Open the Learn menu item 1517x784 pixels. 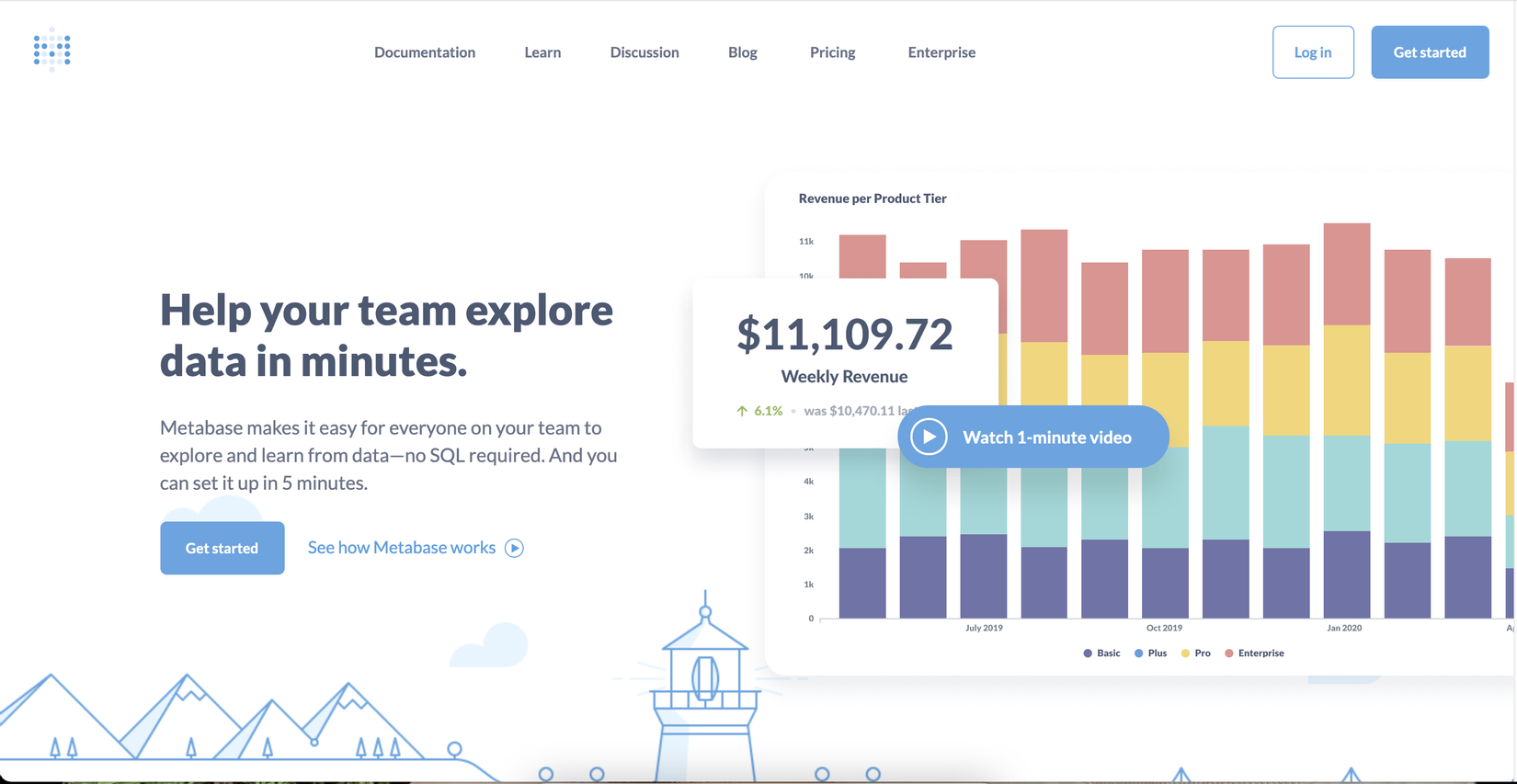point(542,52)
